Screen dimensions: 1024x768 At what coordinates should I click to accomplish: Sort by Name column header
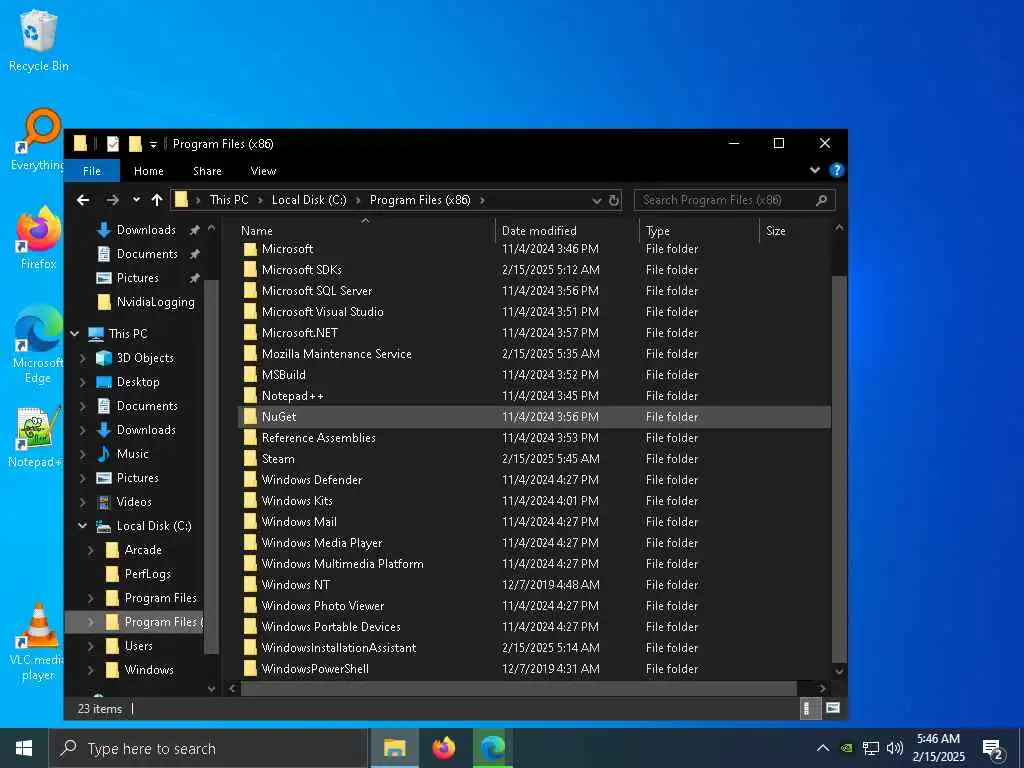tap(365, 231)
